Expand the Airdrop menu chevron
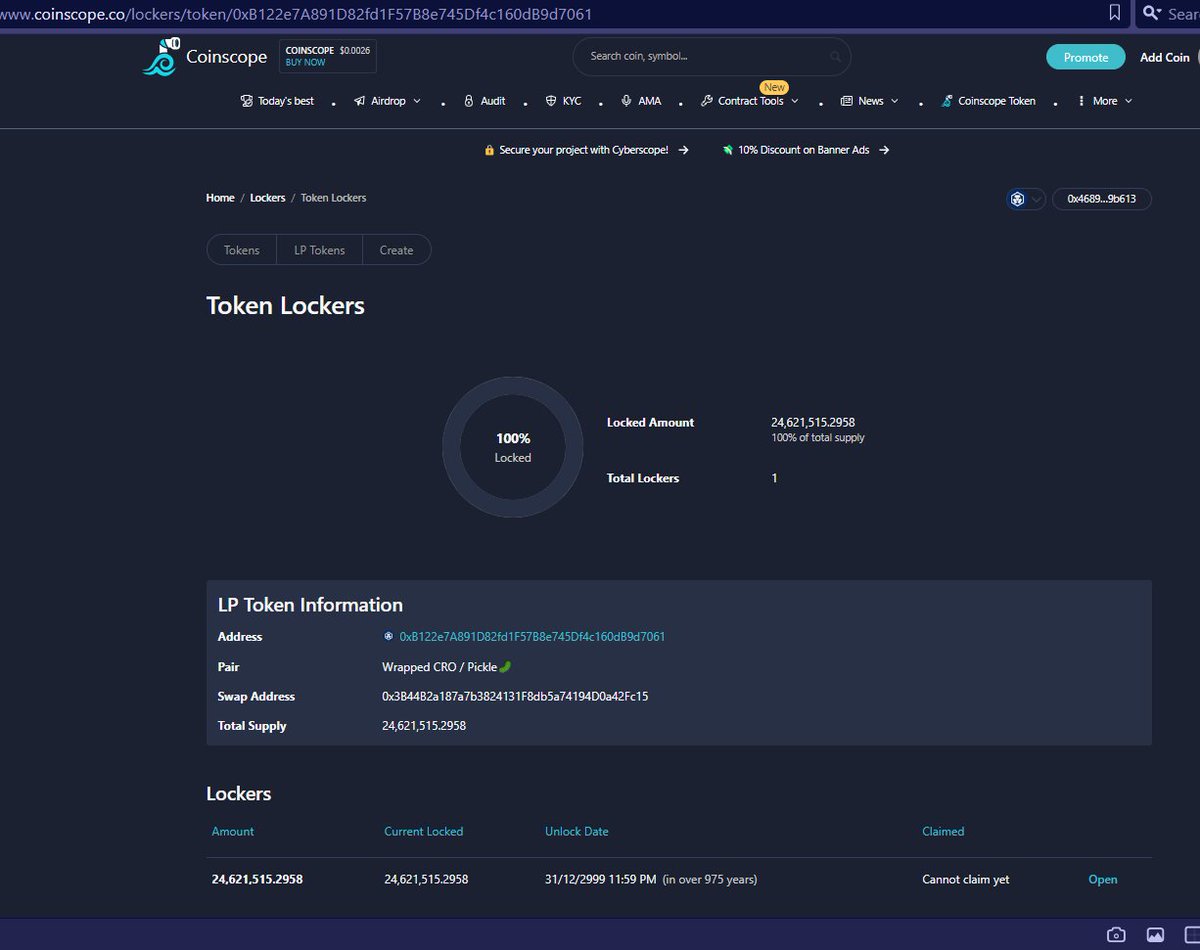This screenshot has width=1200, height=950. pyautogui.click(x=417, y=101)
